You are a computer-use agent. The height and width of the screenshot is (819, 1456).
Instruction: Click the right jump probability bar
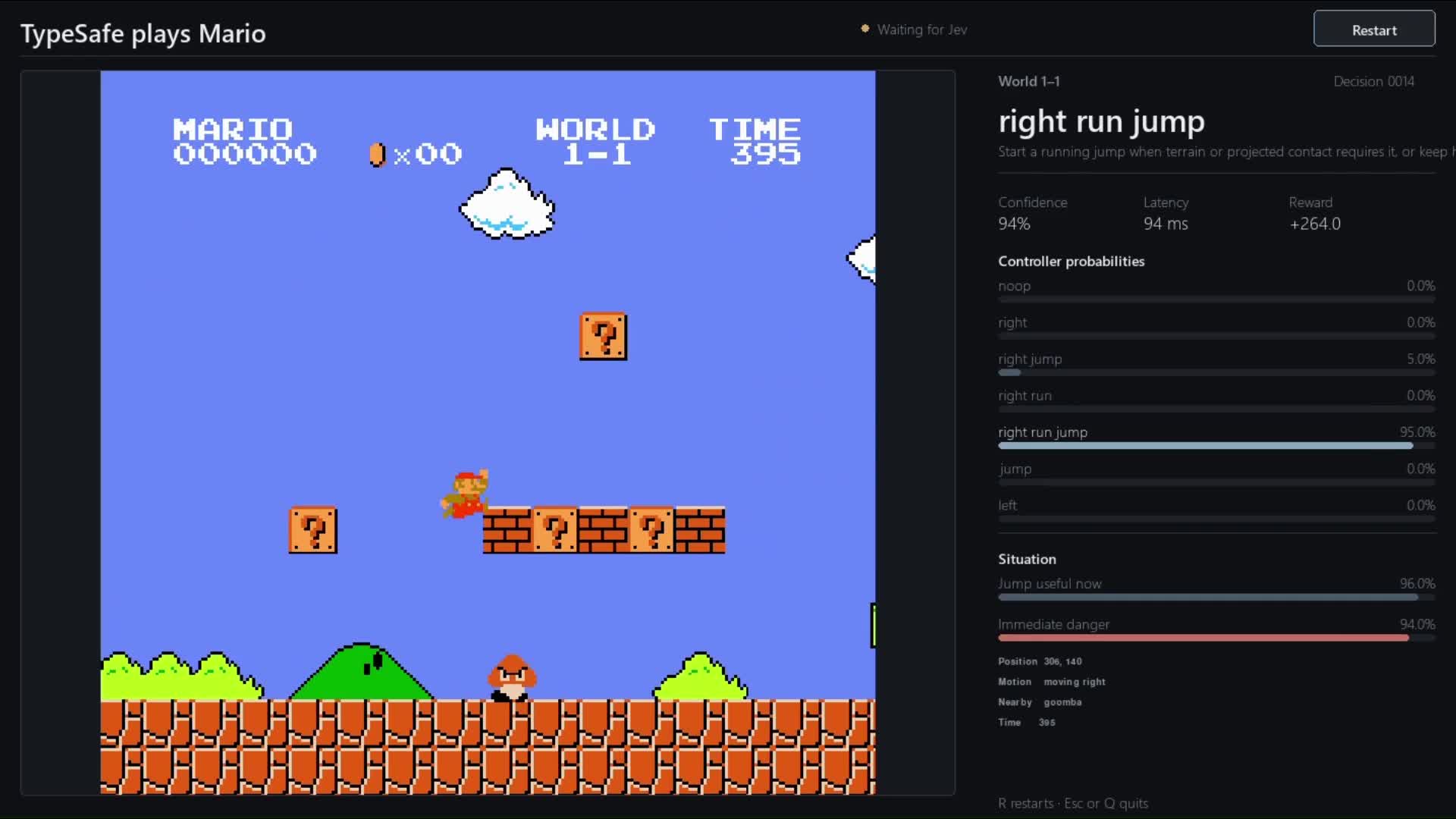click(1216, 372)
